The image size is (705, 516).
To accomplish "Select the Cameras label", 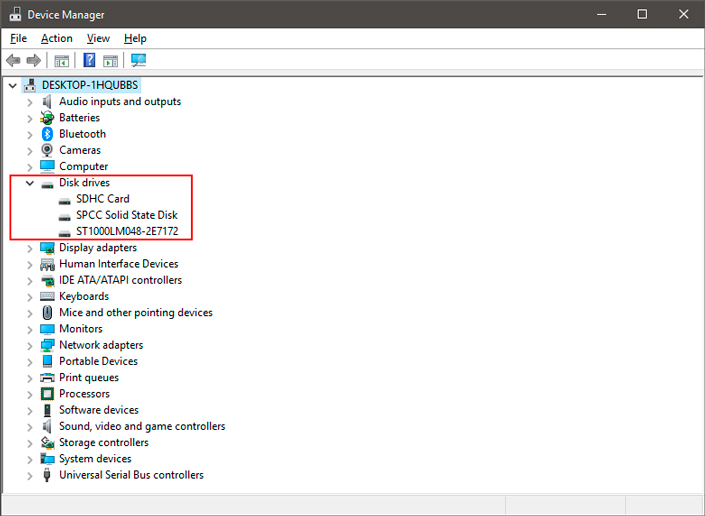I will [80, 150].
